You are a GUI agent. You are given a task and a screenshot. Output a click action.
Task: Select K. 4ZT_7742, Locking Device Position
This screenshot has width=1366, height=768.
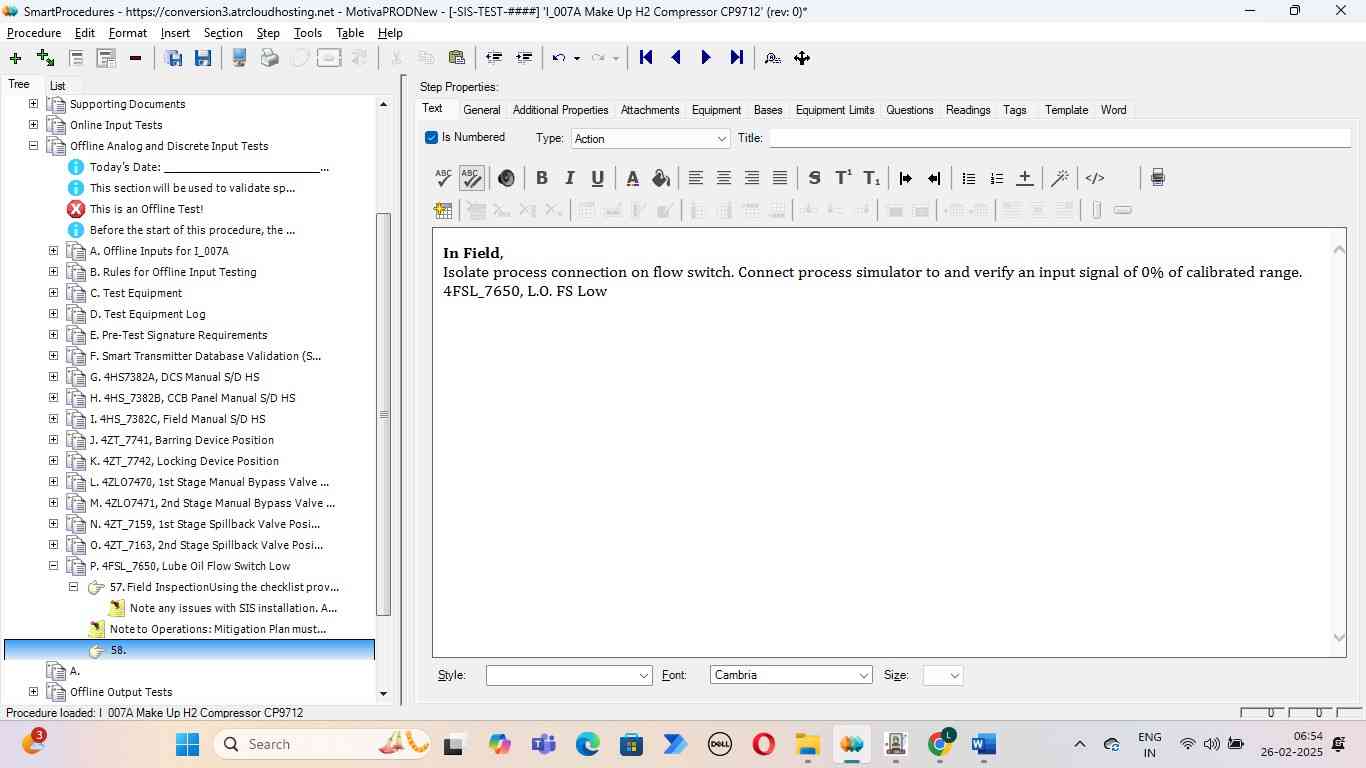(x=184, y=461)
